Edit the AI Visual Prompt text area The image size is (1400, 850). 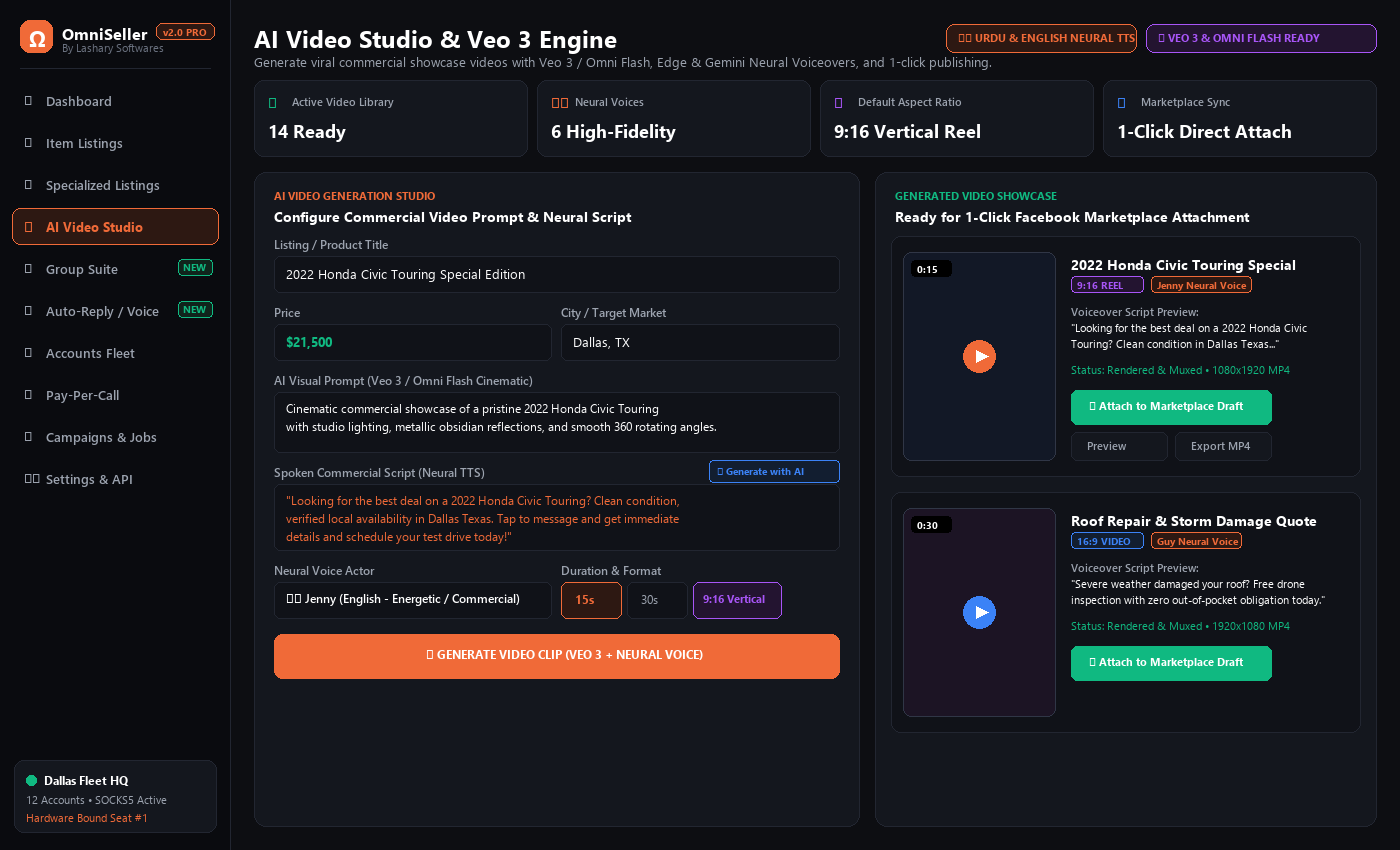[x=557, y=422]
